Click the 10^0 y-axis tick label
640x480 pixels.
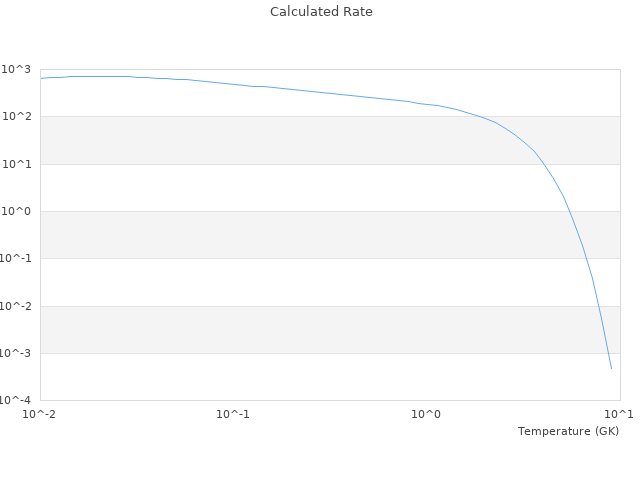18,212
